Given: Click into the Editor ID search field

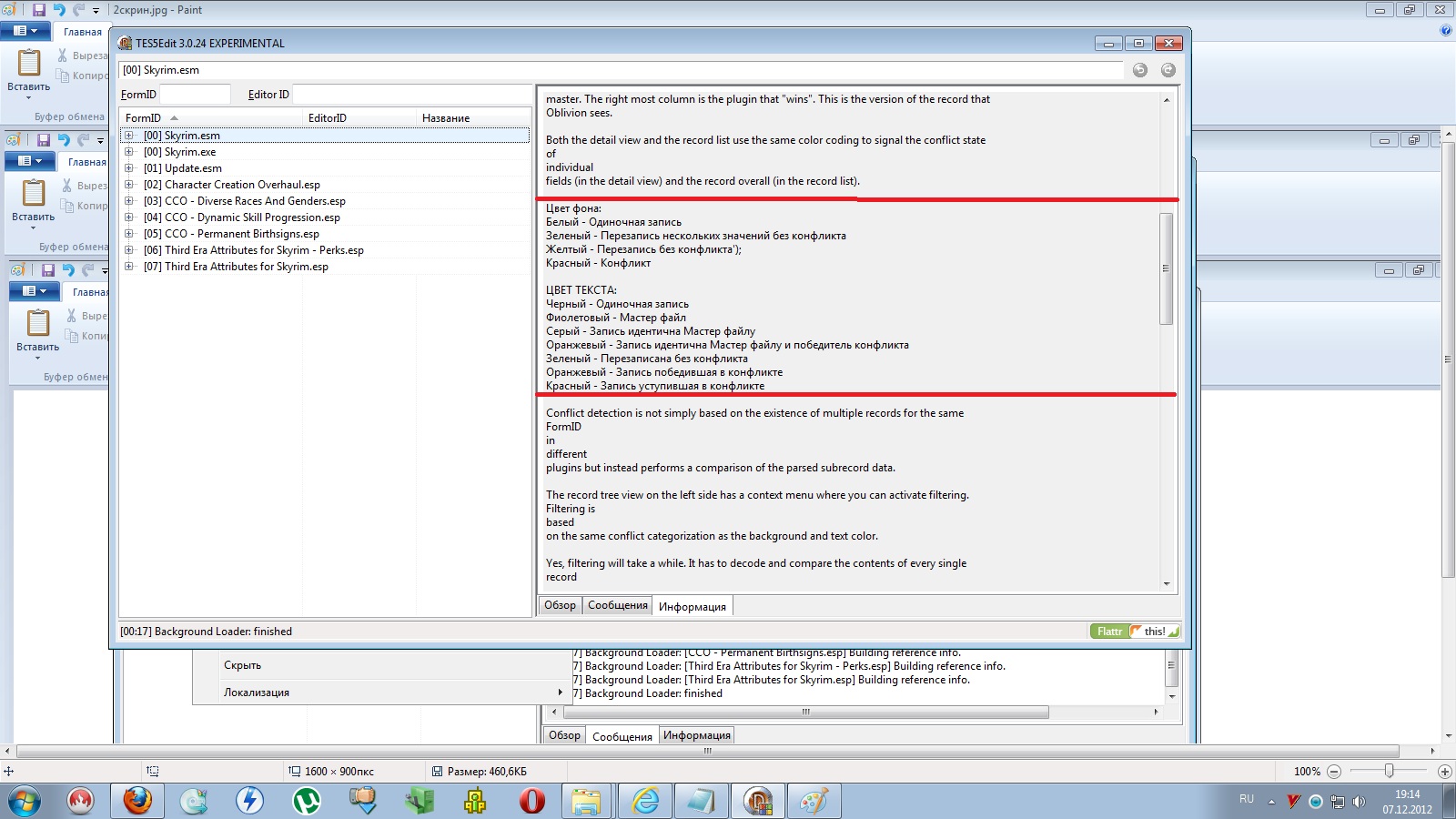Looking at the screenshot, I should point(411,94).
